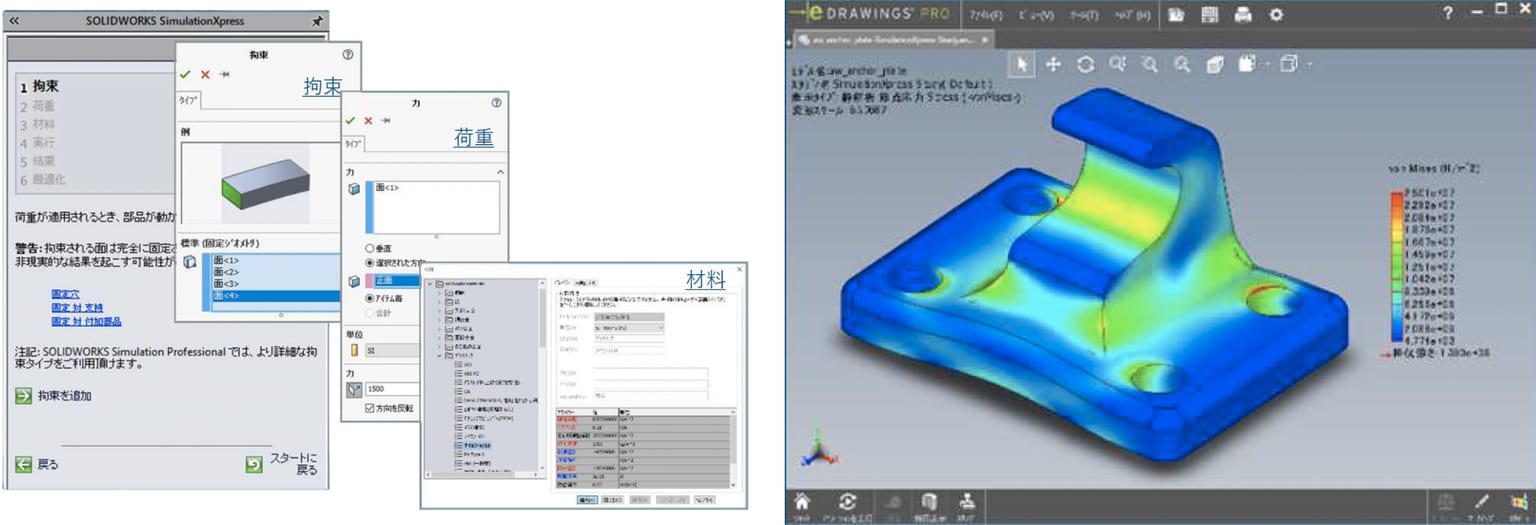Open the SI units dropdown in 力 panel

coord(392,350)
